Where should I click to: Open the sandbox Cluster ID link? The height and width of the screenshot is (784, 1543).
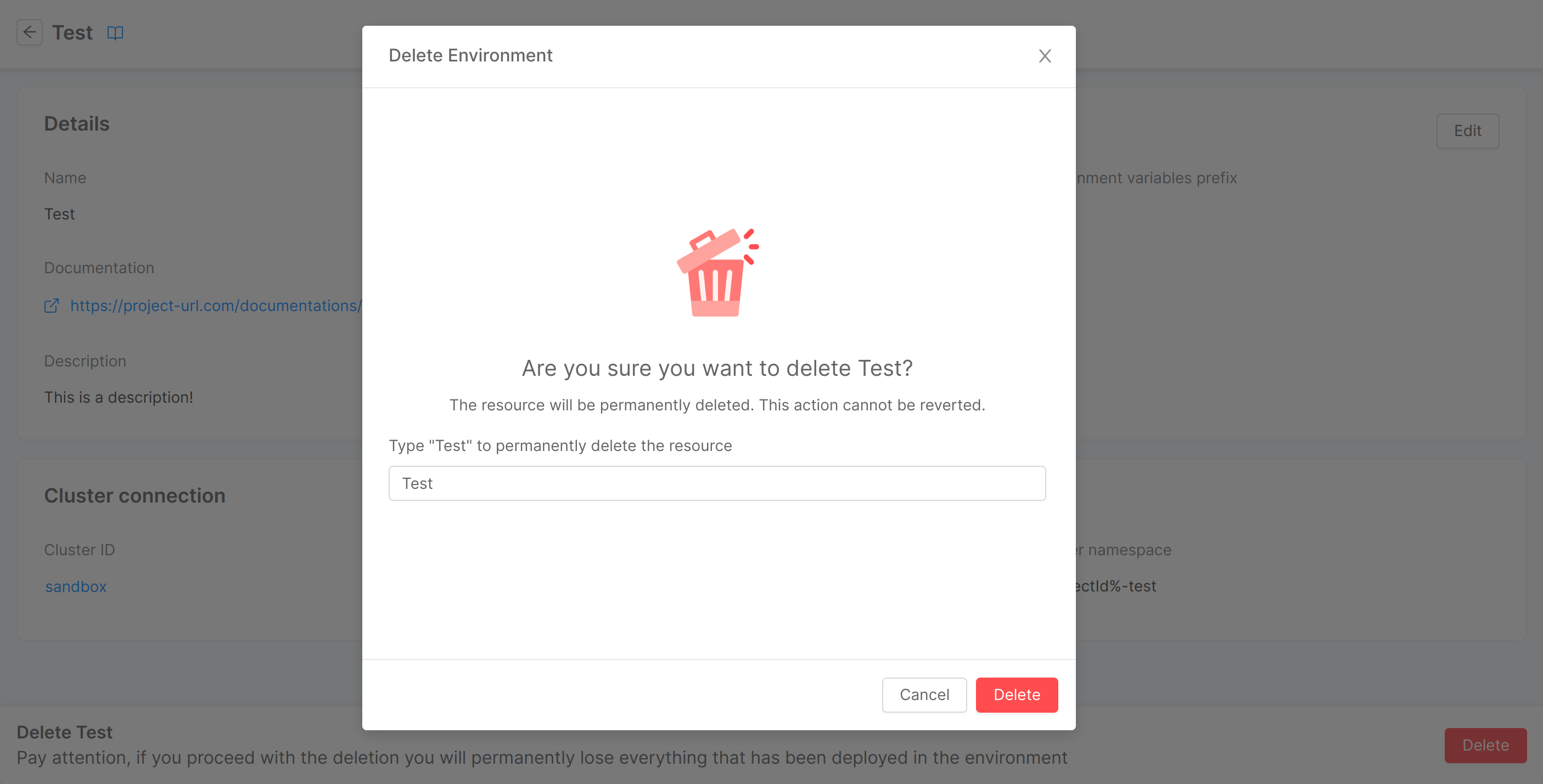(75, 586)
